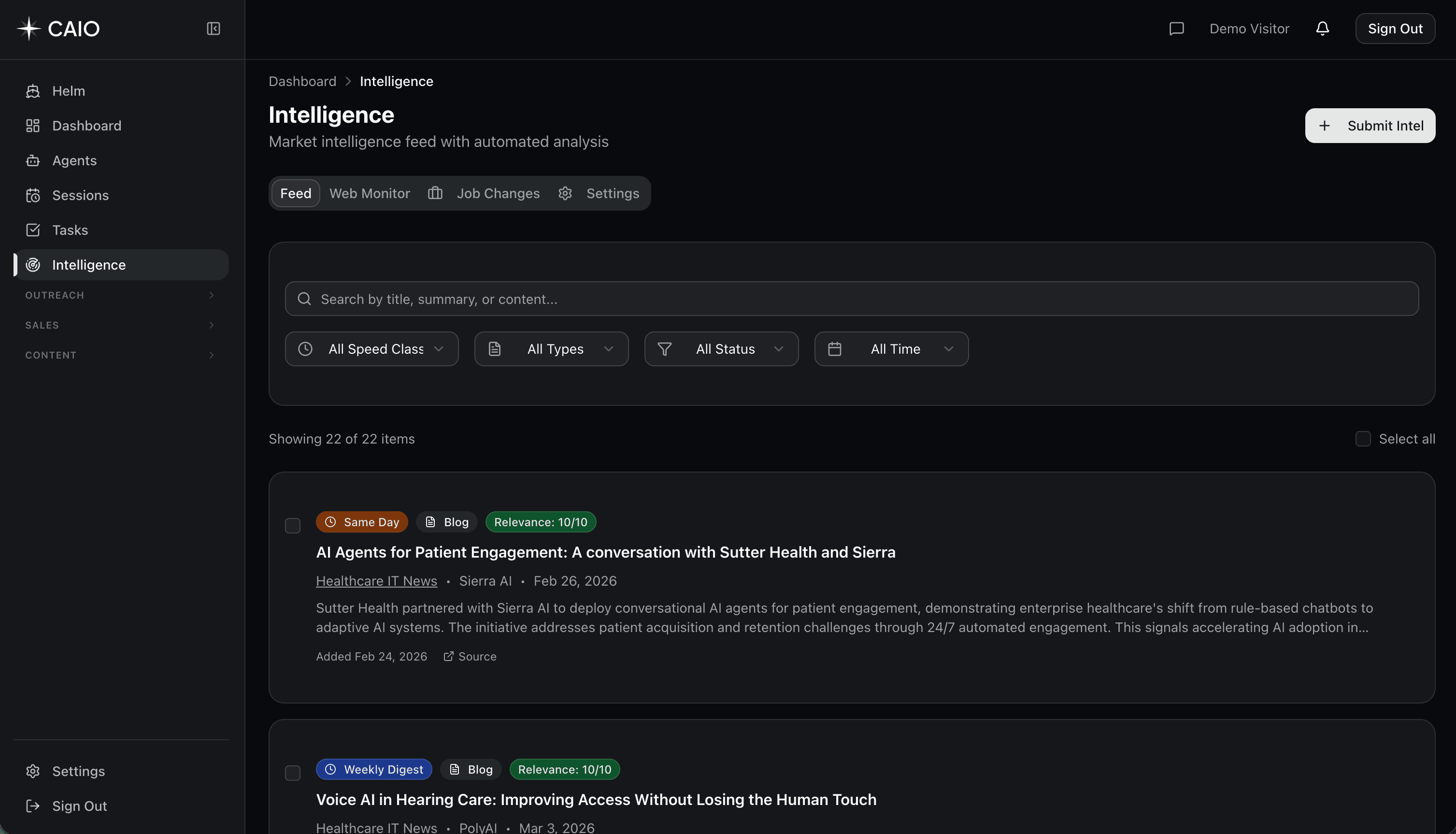This screenshot has width=1456, height=834.
Task: Open the Job Changes tab
Action: tap(498, 193)
